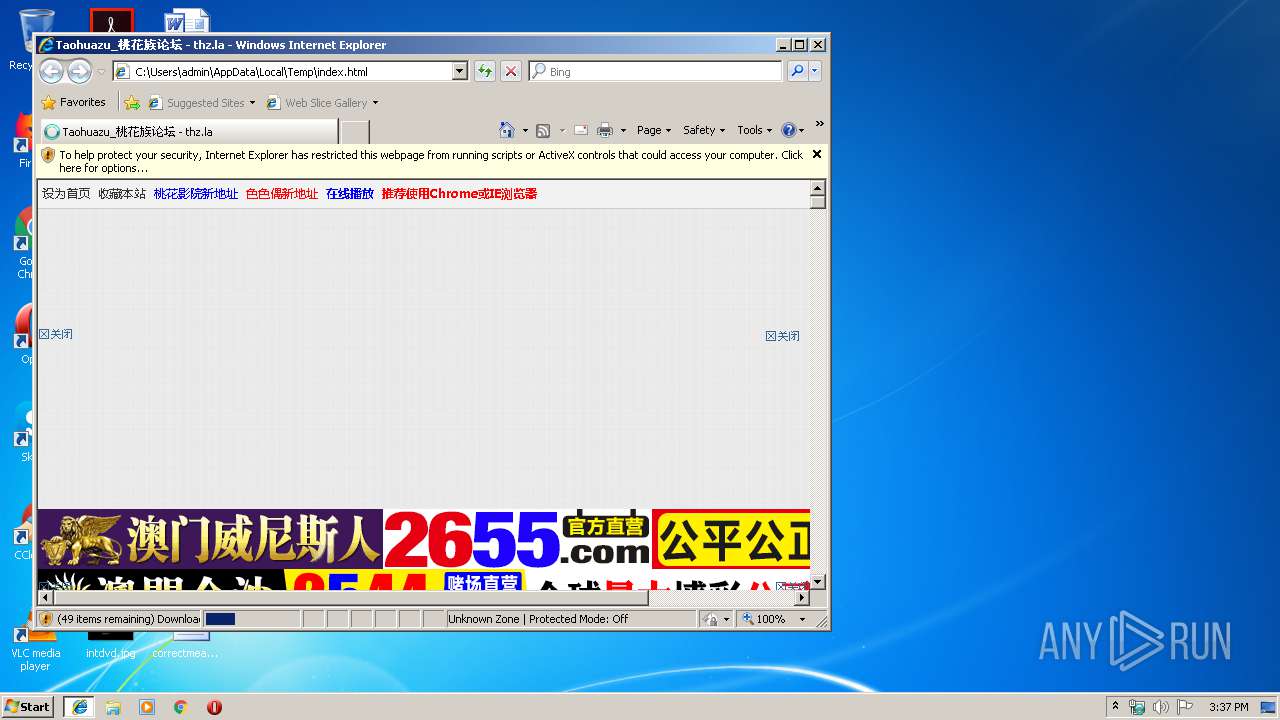This screenshot has width=1280, height=720.
Task: Click the Read Mail icon
Action: tap(581, 130)
